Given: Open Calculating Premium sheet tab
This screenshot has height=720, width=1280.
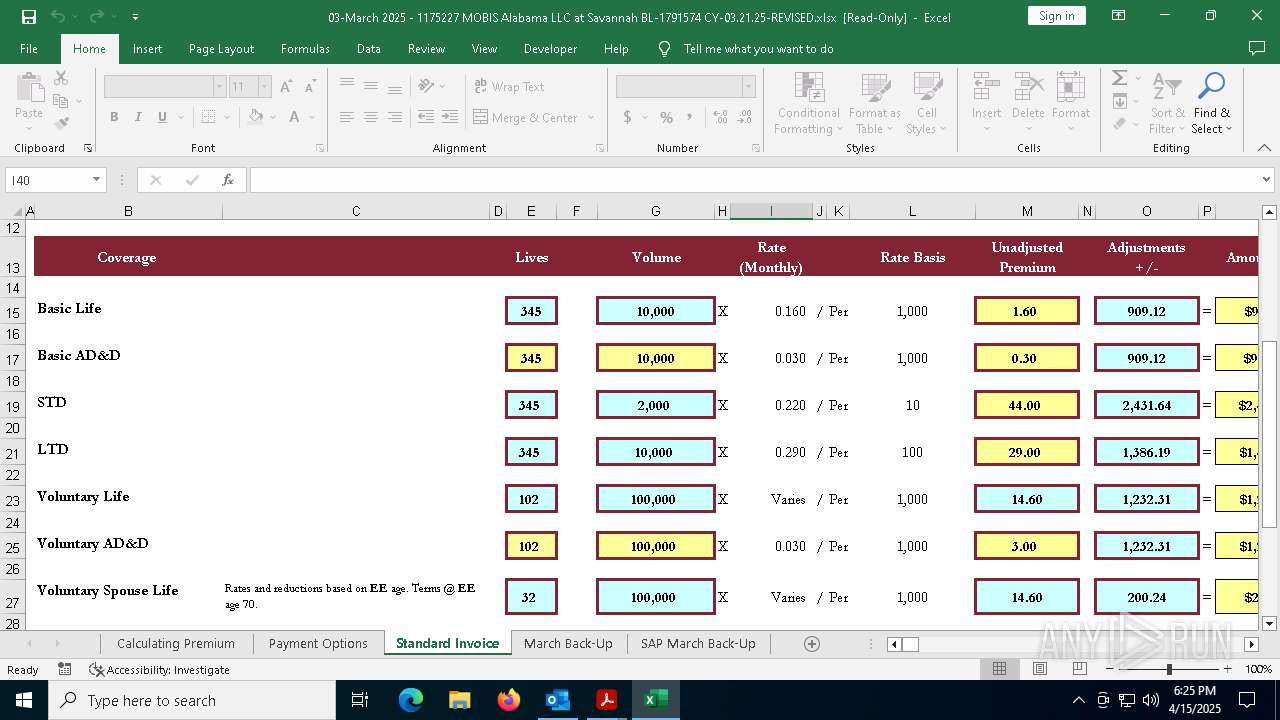Looking at the screenshot, I should point(176,643).
